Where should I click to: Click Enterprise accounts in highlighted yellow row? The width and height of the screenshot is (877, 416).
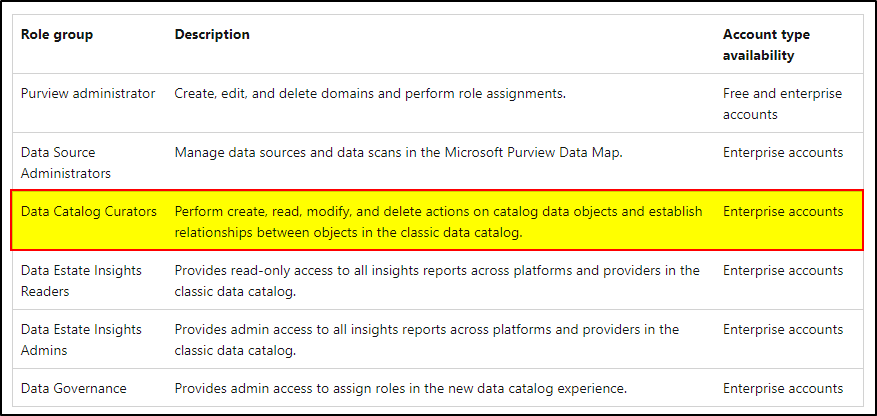(x=783, y=212)
